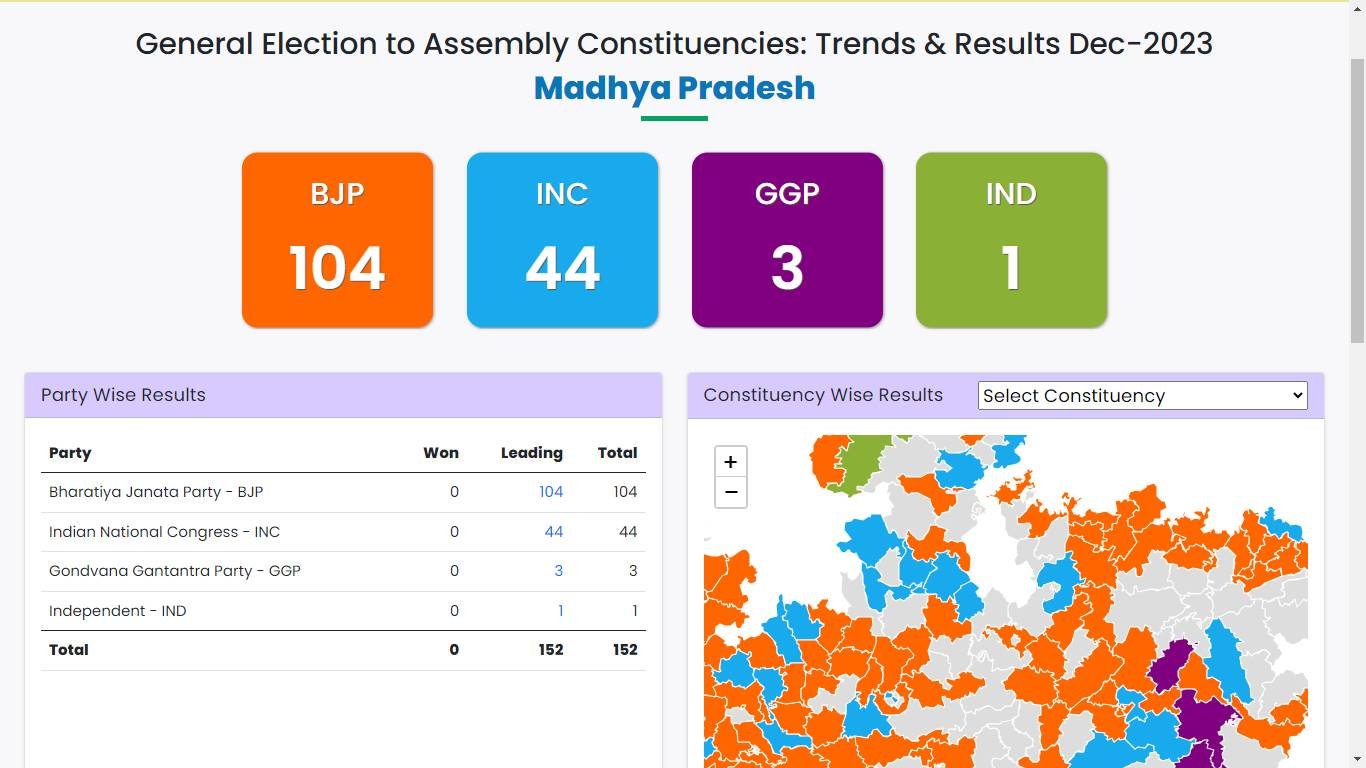
Task: Open Independent leading count link 1
Action: coord(560,611)
